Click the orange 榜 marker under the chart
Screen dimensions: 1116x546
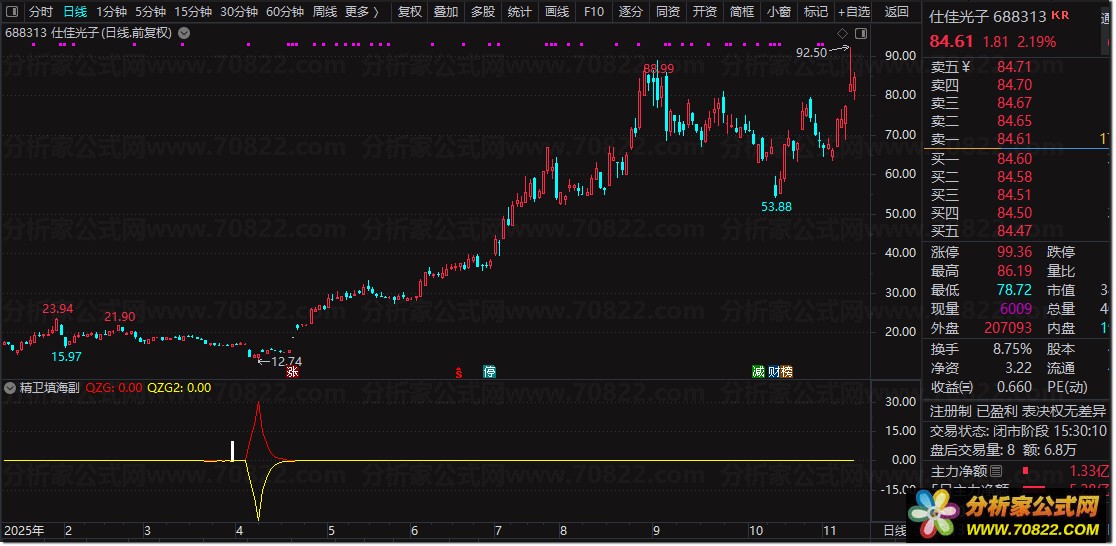786,372
